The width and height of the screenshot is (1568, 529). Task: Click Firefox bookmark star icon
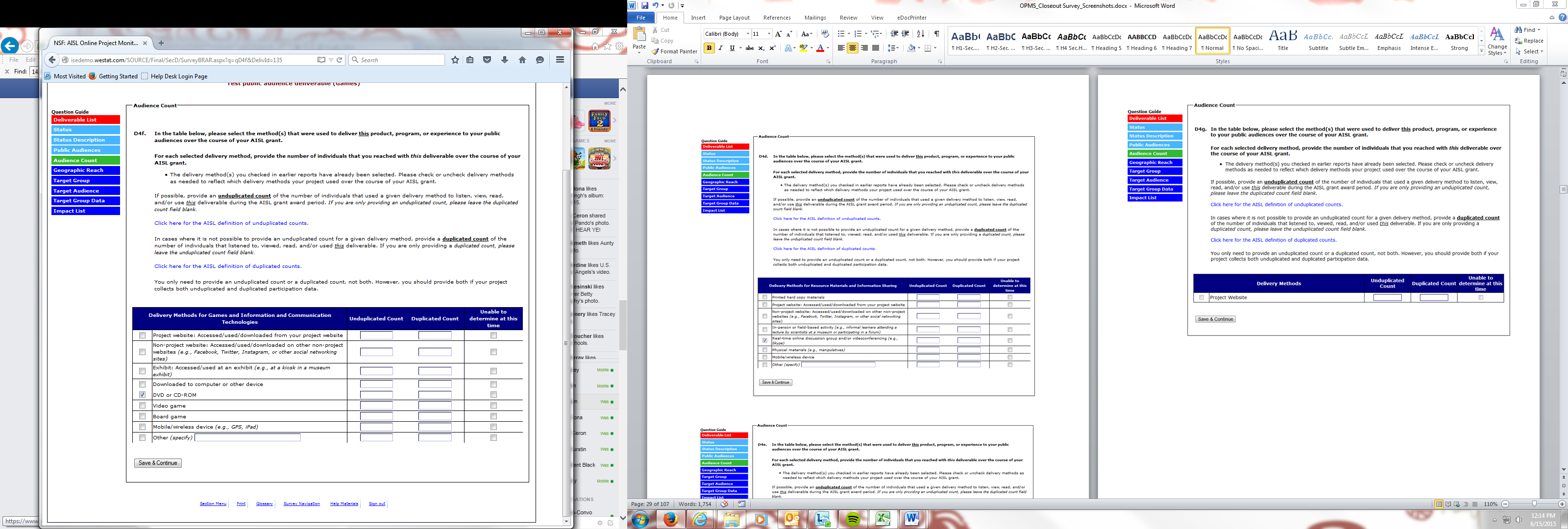pos(455,60)
